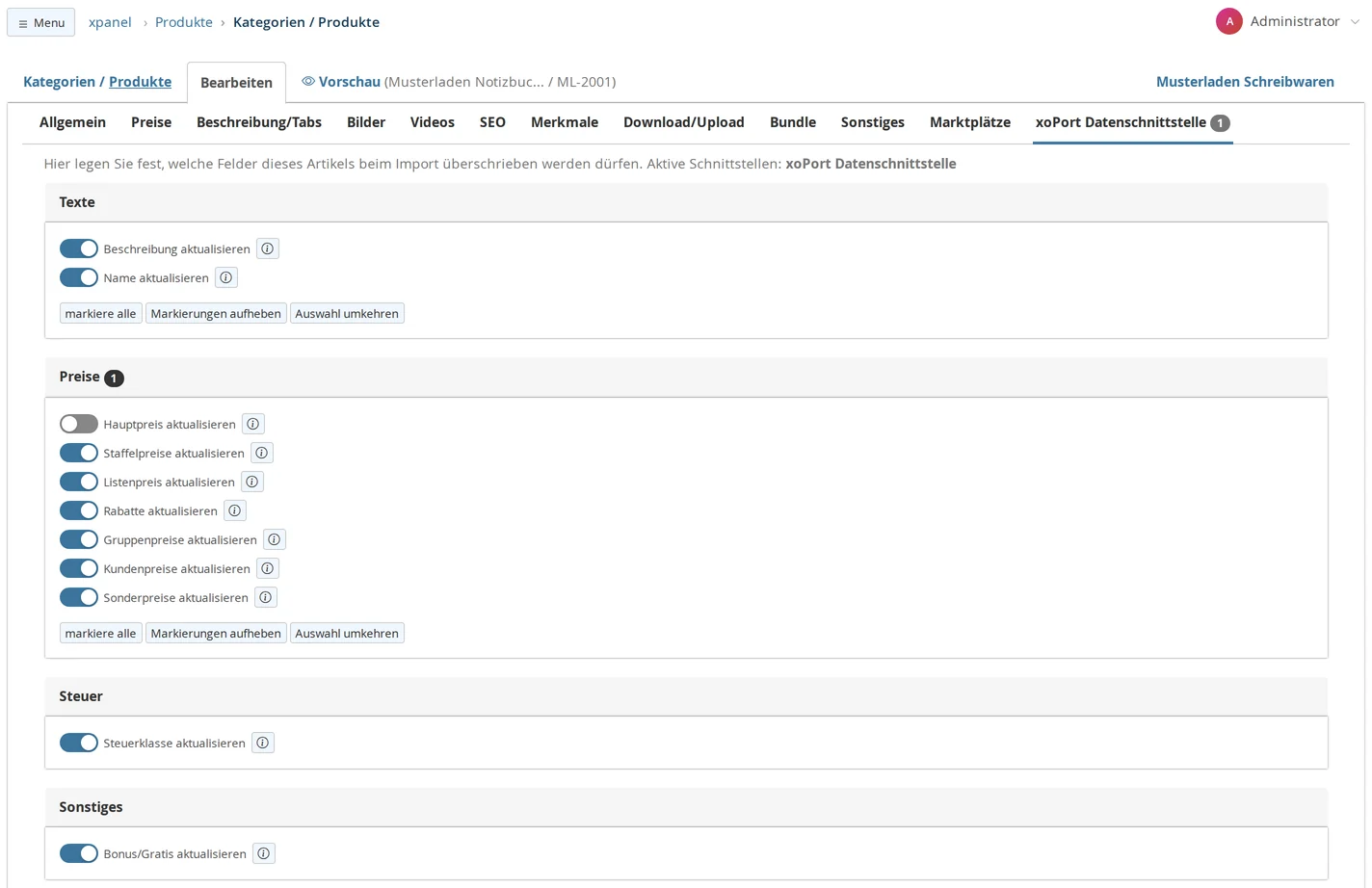Toggle Bonus/Gratis aktualisieren switch

tap(79, 853)
